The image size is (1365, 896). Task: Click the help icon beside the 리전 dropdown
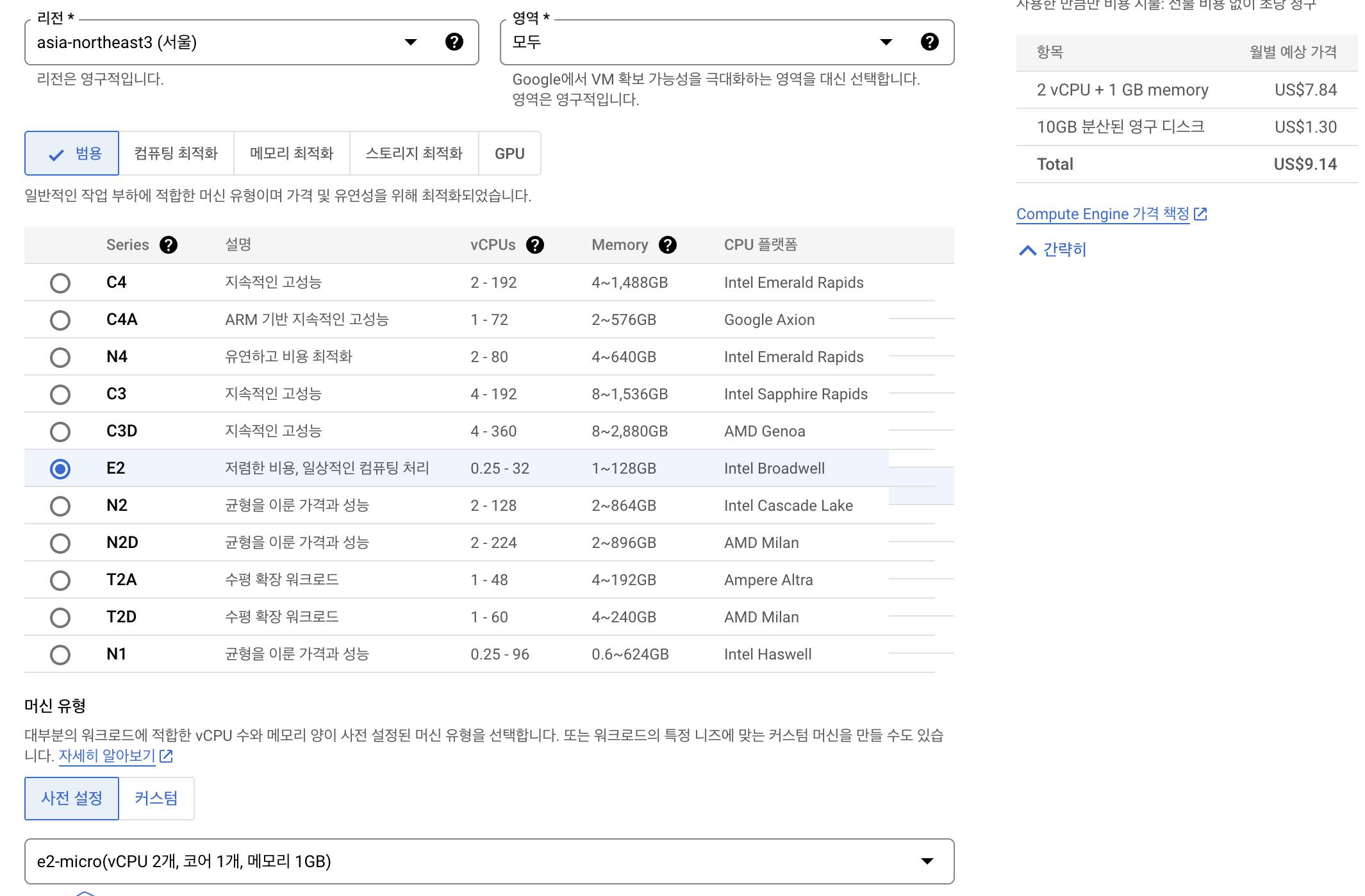[454, 42]
